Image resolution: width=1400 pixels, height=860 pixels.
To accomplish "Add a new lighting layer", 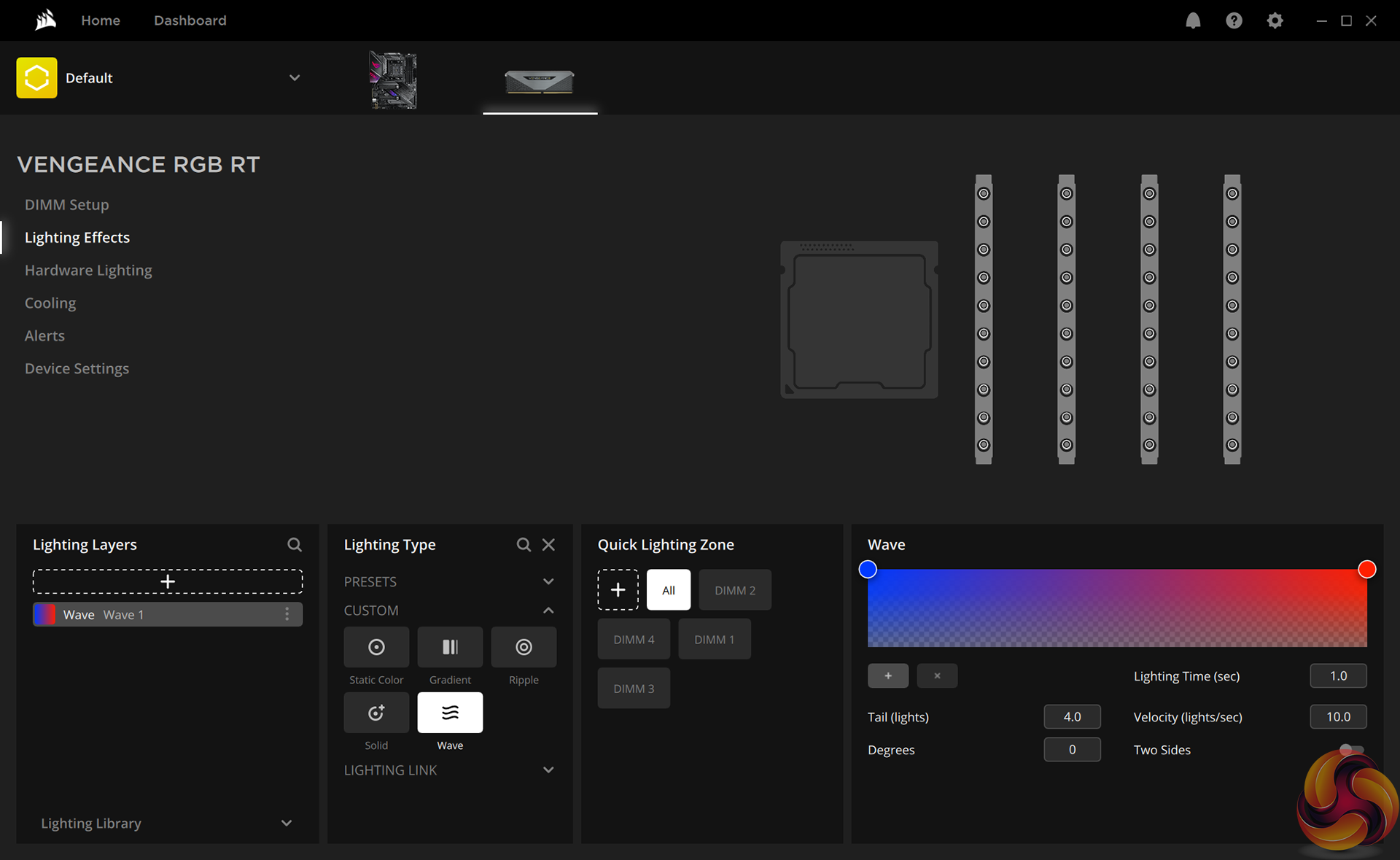I will 168,581.
